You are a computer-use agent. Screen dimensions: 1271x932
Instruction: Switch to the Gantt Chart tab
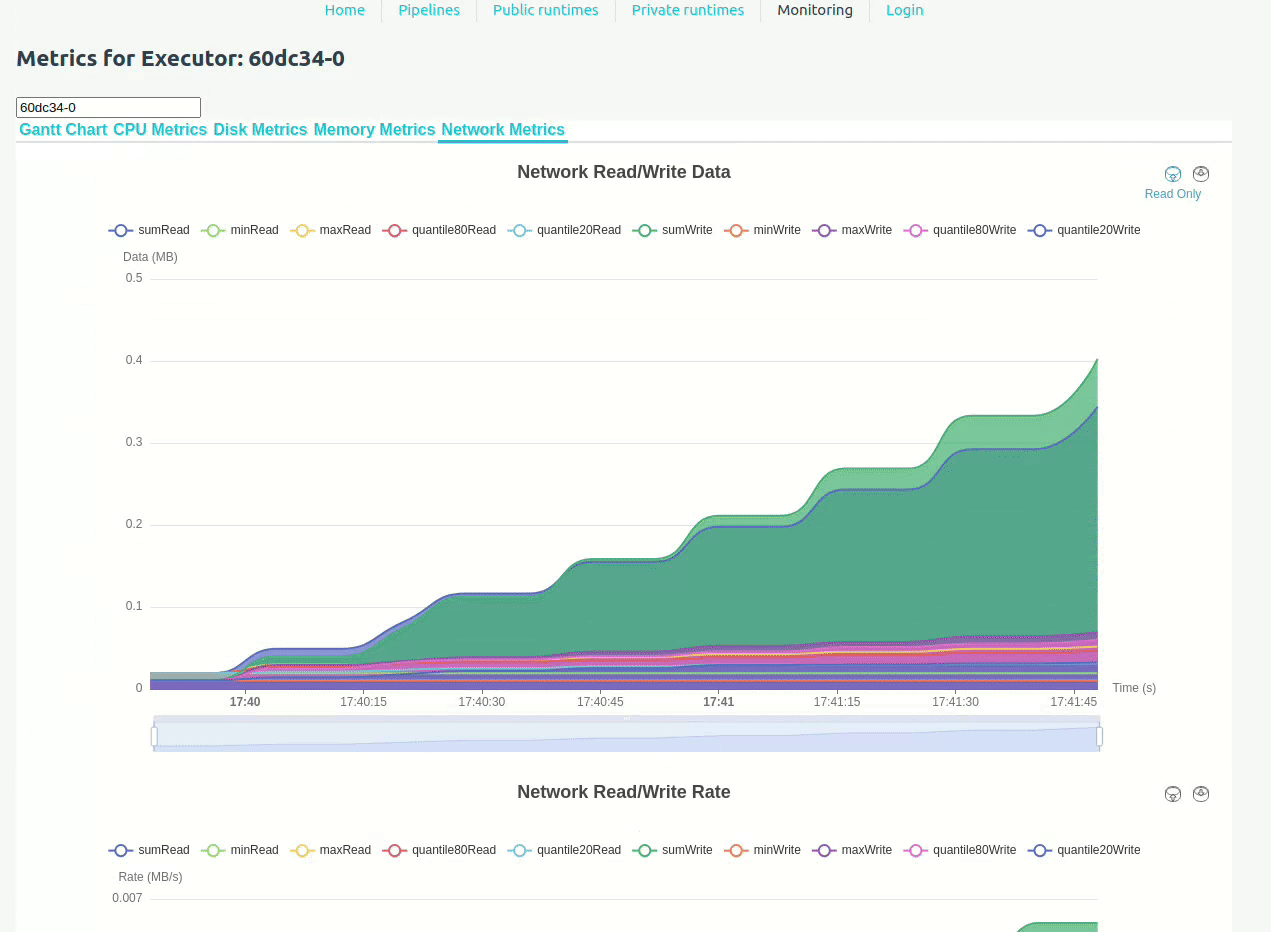point(63,130)
